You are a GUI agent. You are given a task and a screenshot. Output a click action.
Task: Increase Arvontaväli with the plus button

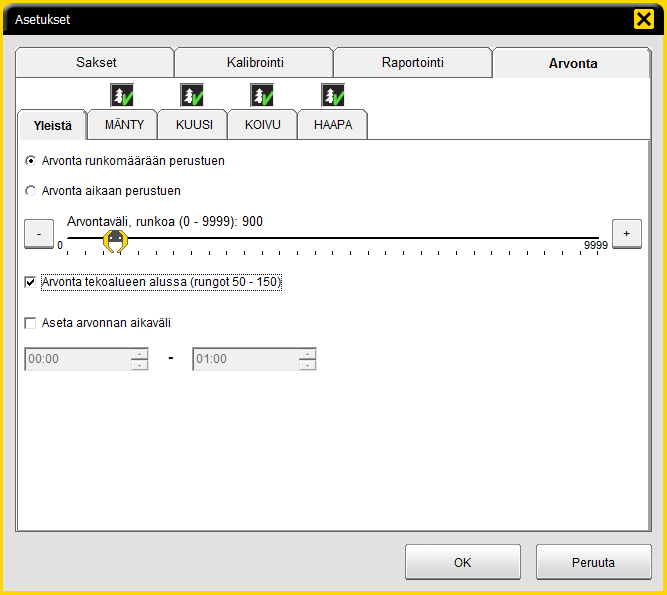627,233
